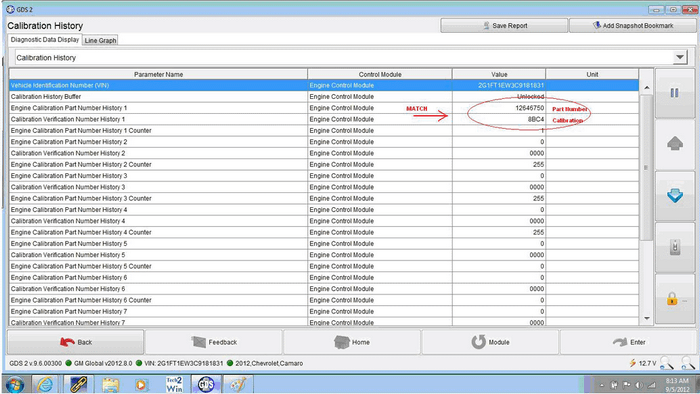Select Engine Calibration Part Number History 4 Counter

(x=324, y=232)
